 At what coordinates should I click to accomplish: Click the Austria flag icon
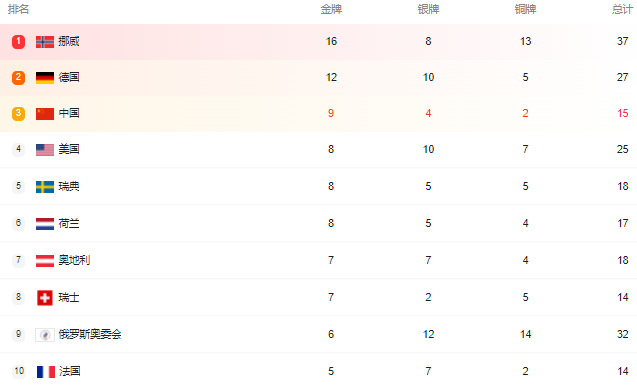45,261
